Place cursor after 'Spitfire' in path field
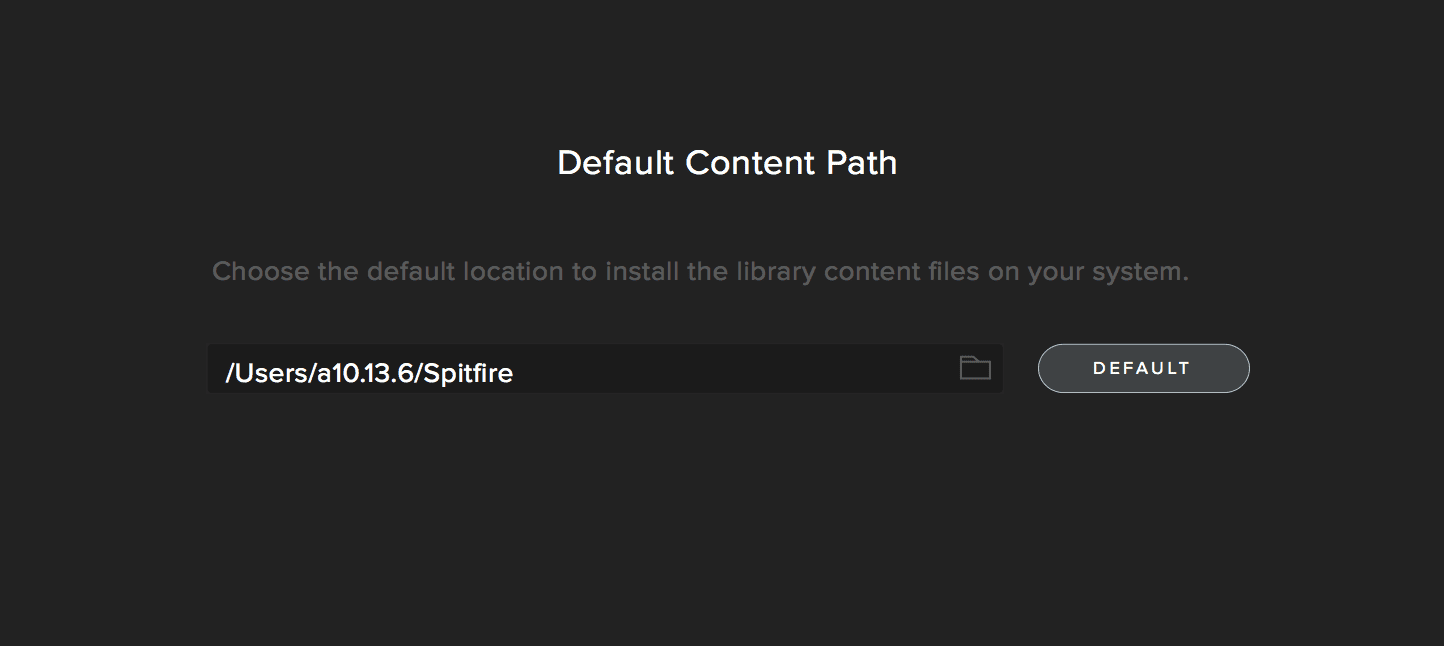Screen dimensions: 1444x646 pos(516,373)
